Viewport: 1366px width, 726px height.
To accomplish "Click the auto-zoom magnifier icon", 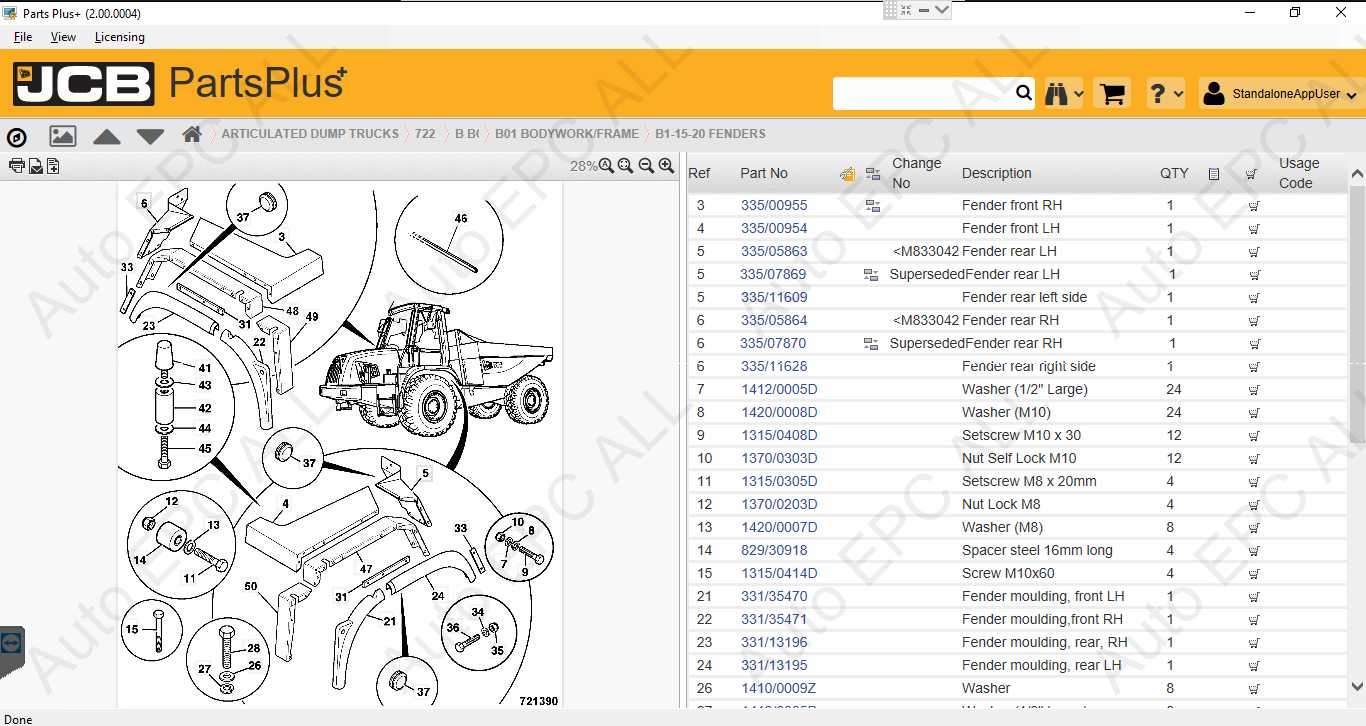I will [606, 166].
